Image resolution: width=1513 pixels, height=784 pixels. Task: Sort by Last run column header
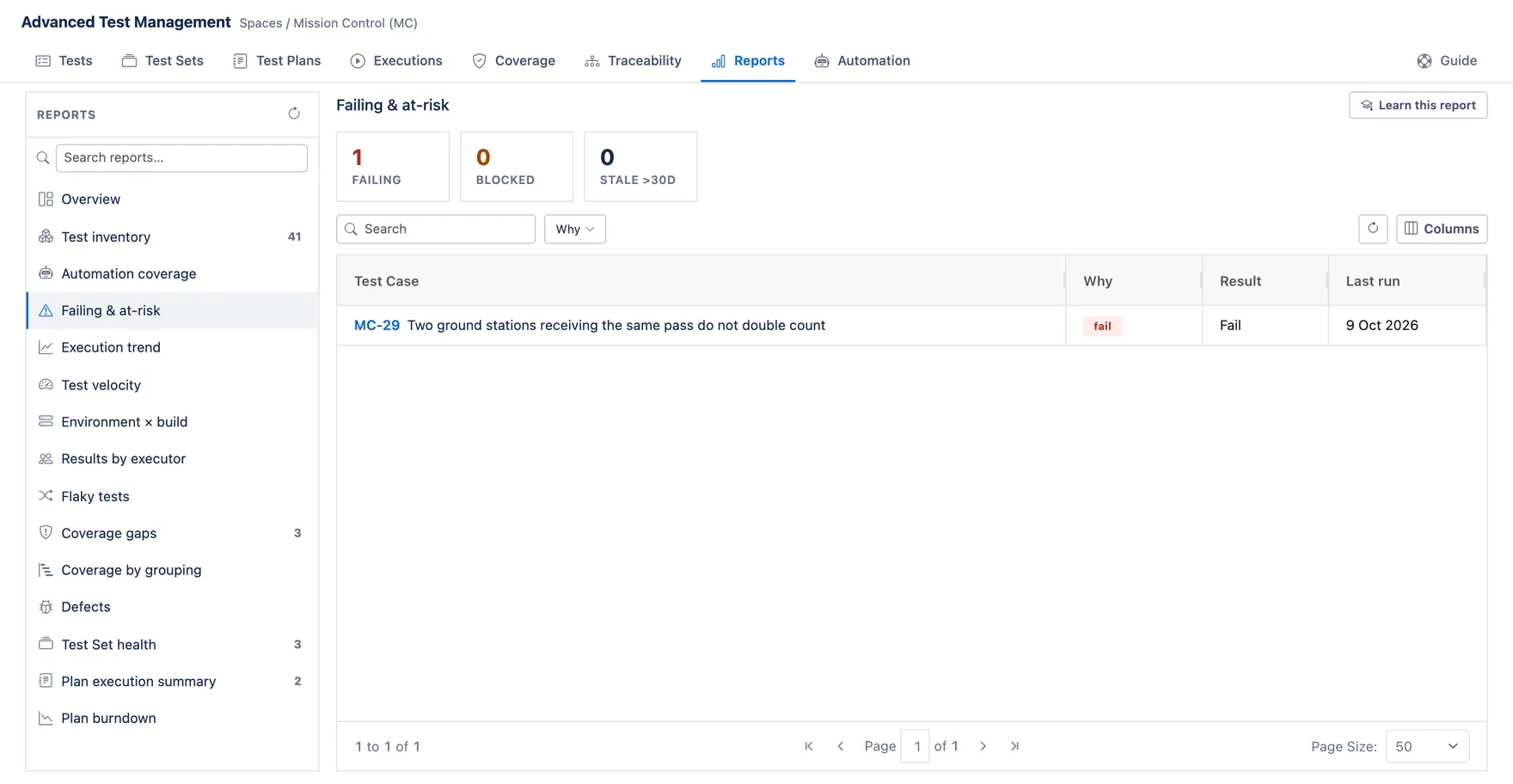tap(1406, 281)
